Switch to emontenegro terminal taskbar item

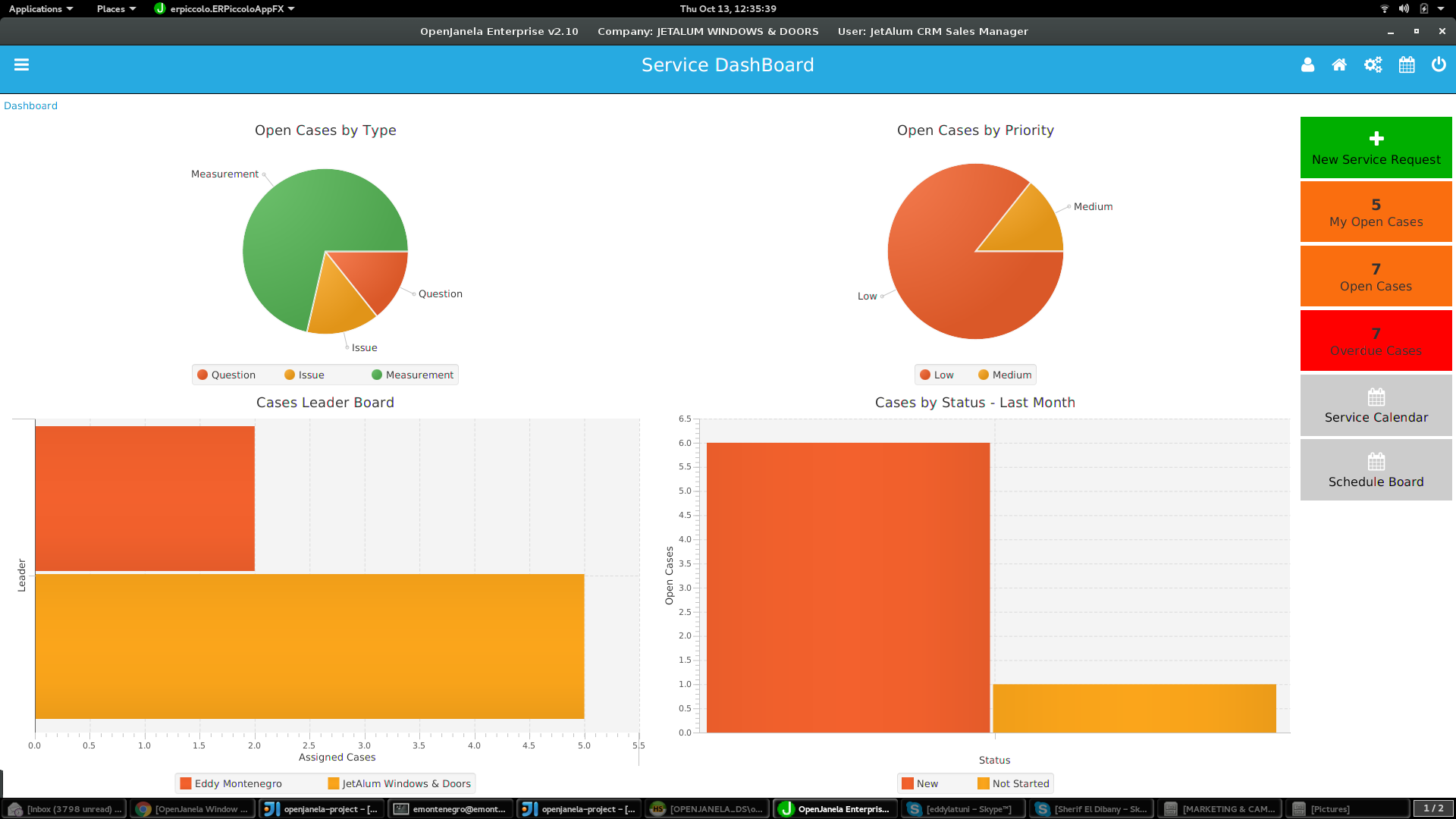pos(451,809)
